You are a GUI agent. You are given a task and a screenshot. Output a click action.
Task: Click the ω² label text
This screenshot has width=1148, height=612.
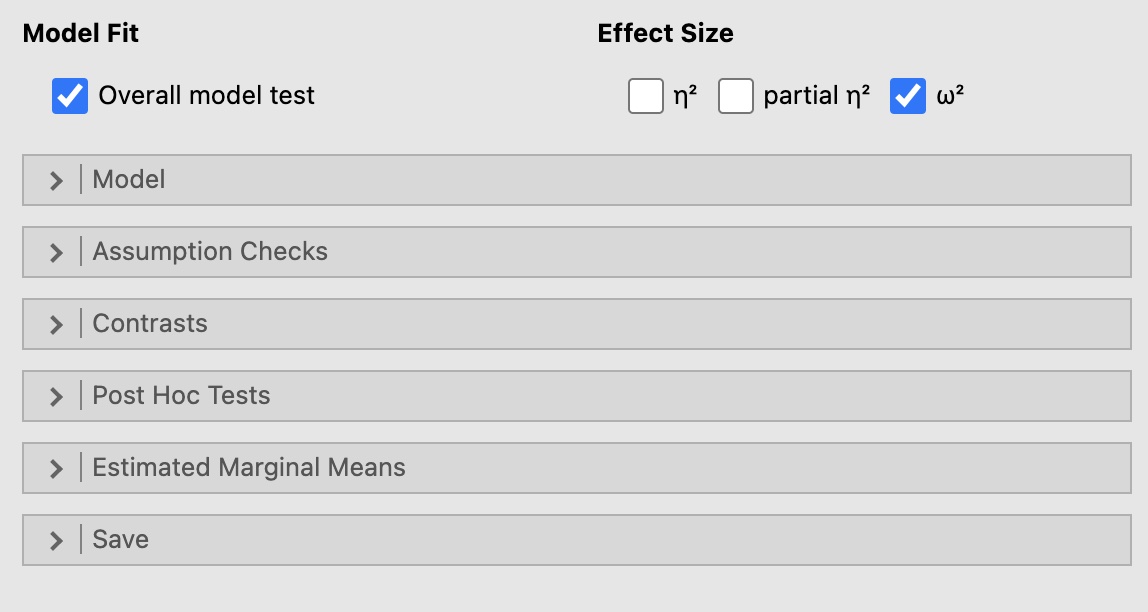950,96
